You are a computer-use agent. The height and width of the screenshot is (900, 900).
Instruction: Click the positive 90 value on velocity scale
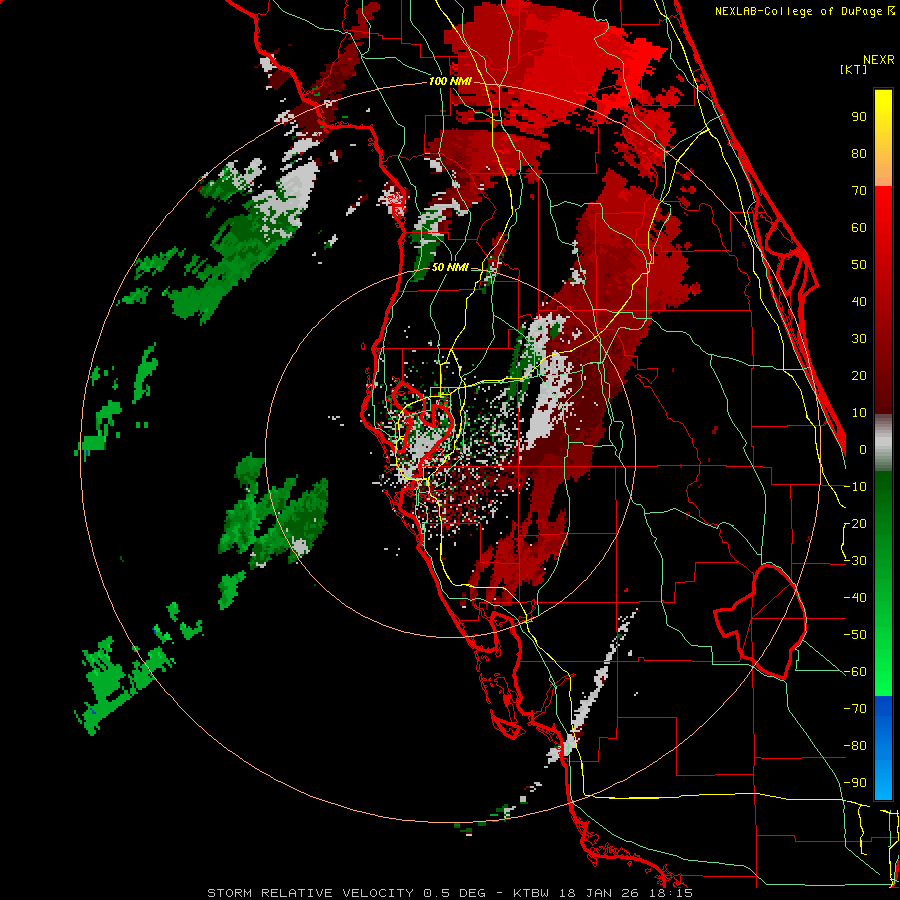tap(859, 117)
